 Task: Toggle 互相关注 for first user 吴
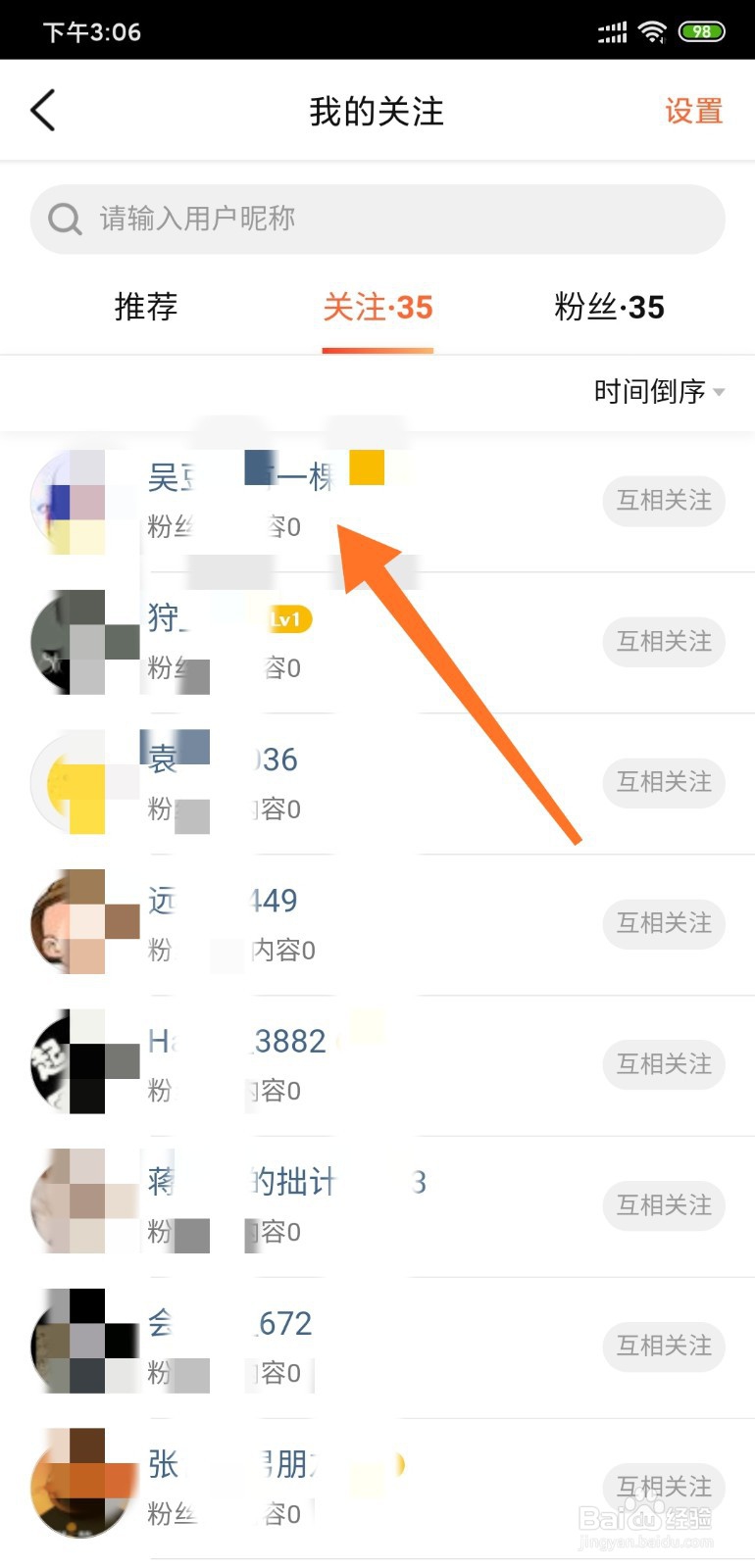pyautogui.click(x=664, y=501)
